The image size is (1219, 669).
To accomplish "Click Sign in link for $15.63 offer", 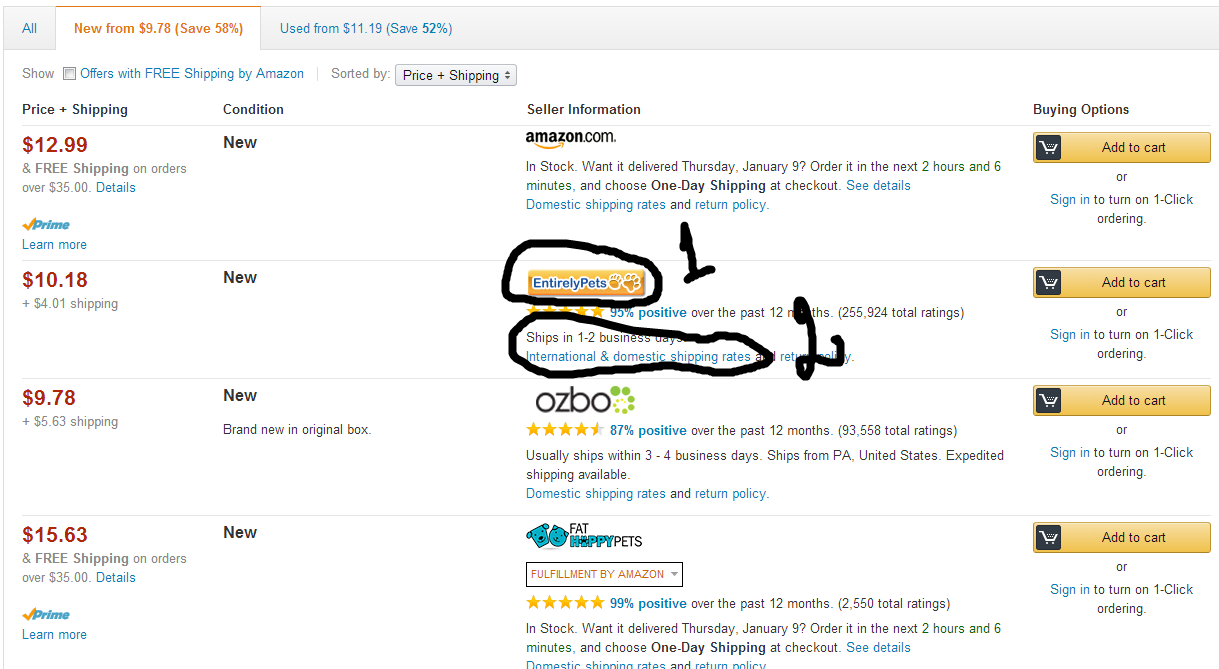I will pos(1070,589).
